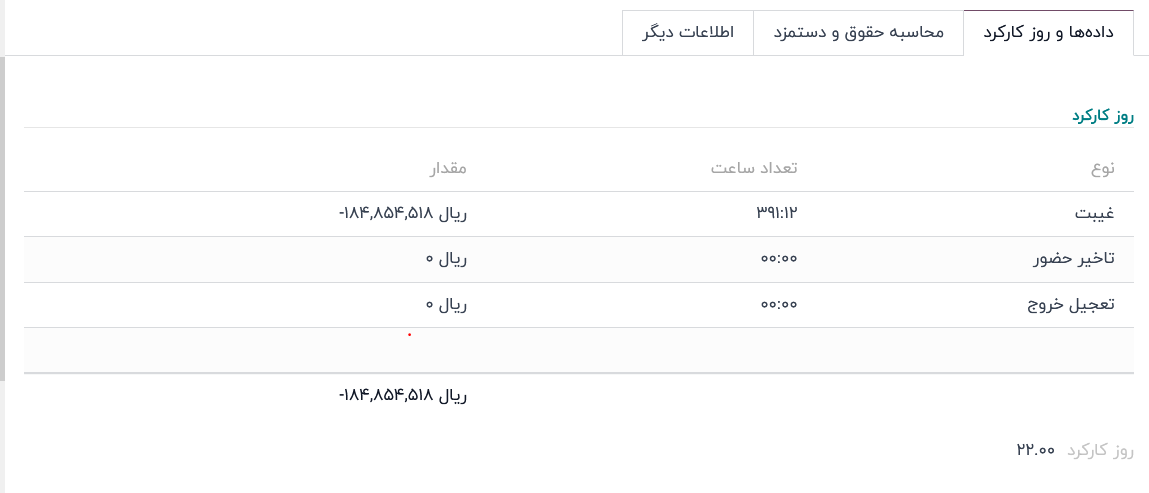Edit the روز کارکرد value ۲۲.۰۰

(1035, 450)
